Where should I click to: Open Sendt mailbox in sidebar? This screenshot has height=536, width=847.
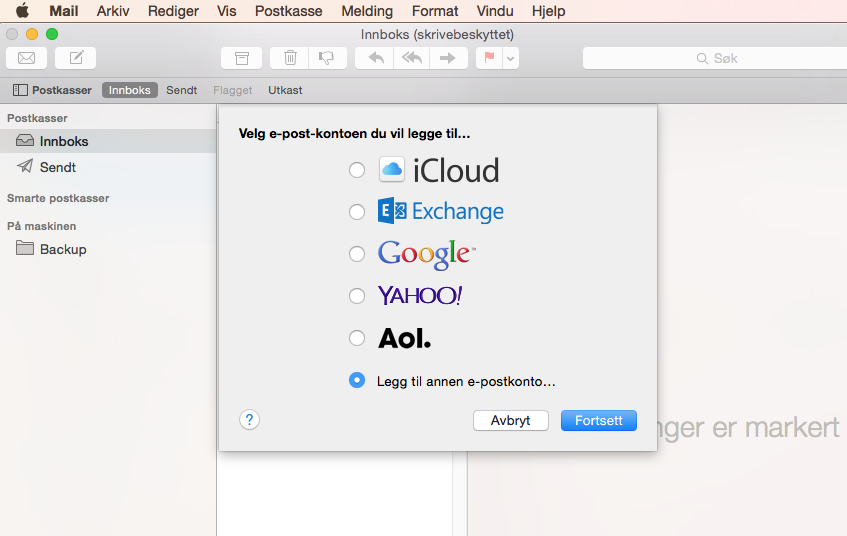point(108,167)
